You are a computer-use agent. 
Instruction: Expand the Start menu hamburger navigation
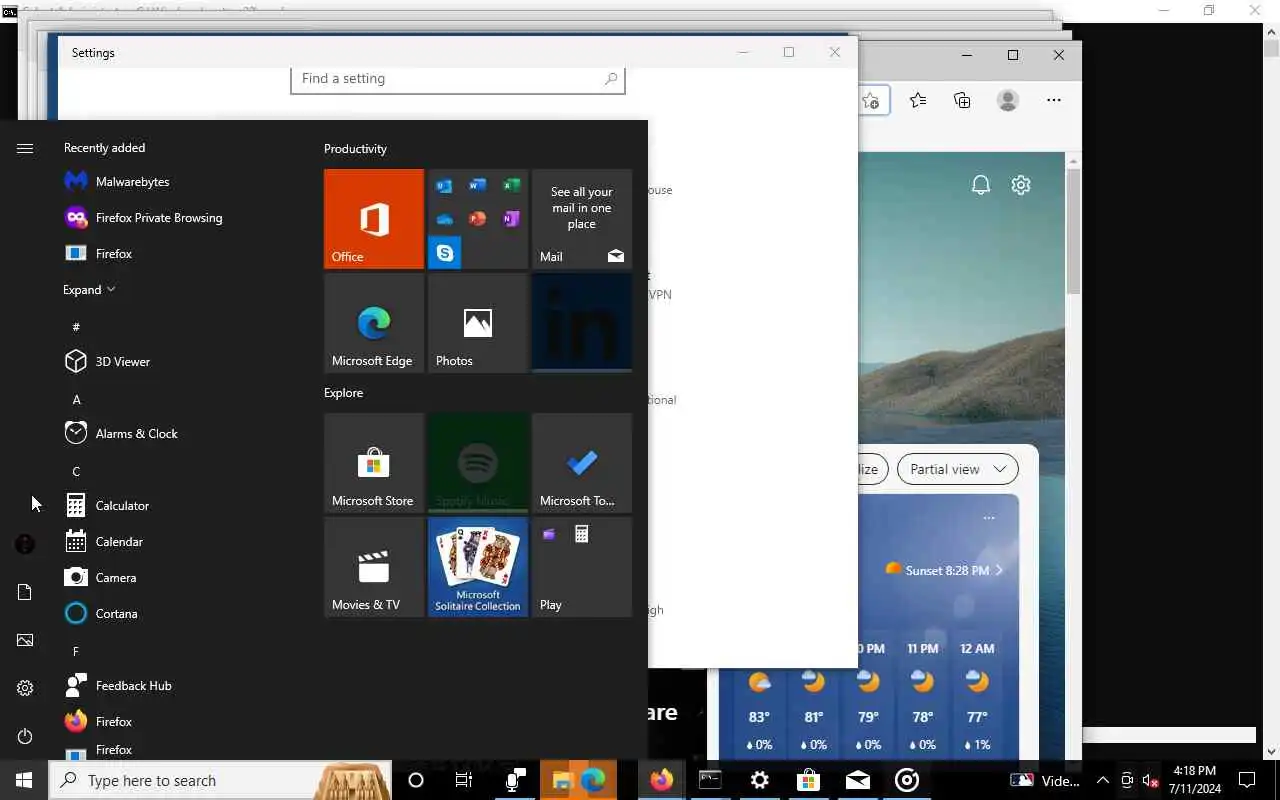click(25, 148)
